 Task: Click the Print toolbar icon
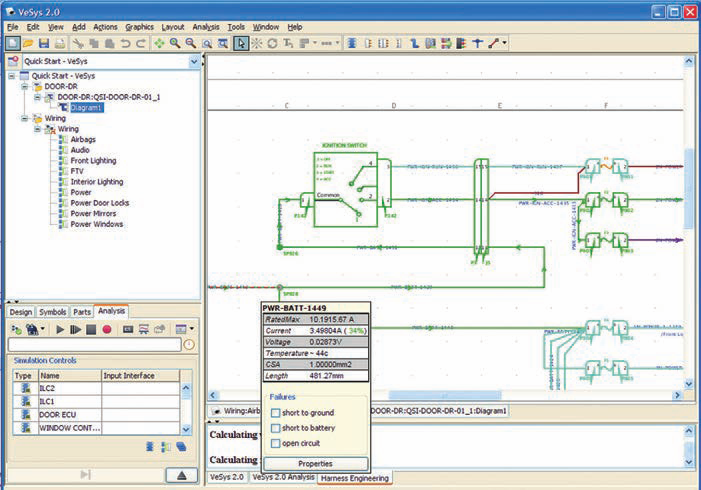click(59, 43)
